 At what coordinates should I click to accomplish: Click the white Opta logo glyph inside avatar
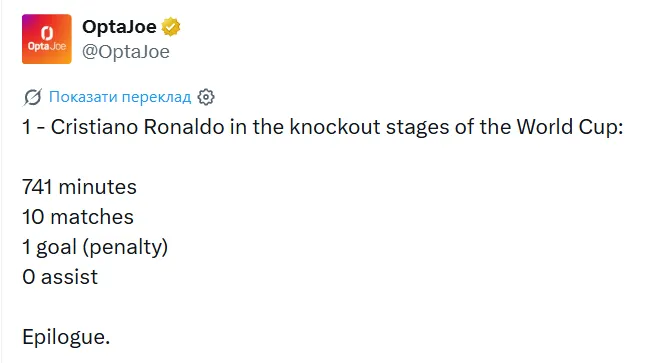pos(47,33)
